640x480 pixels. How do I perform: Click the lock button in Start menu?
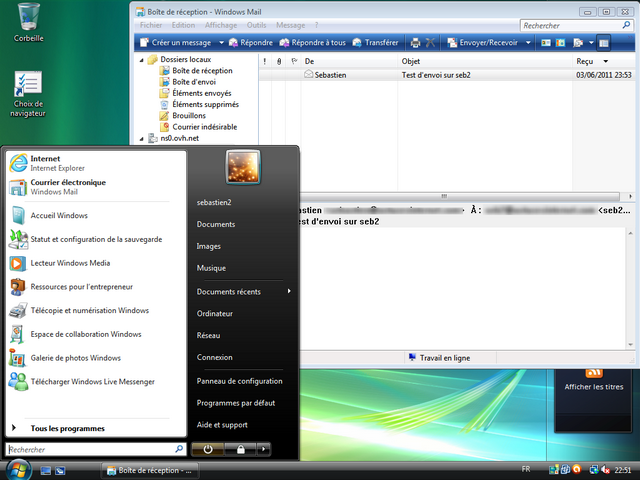(x=240, y=449)
